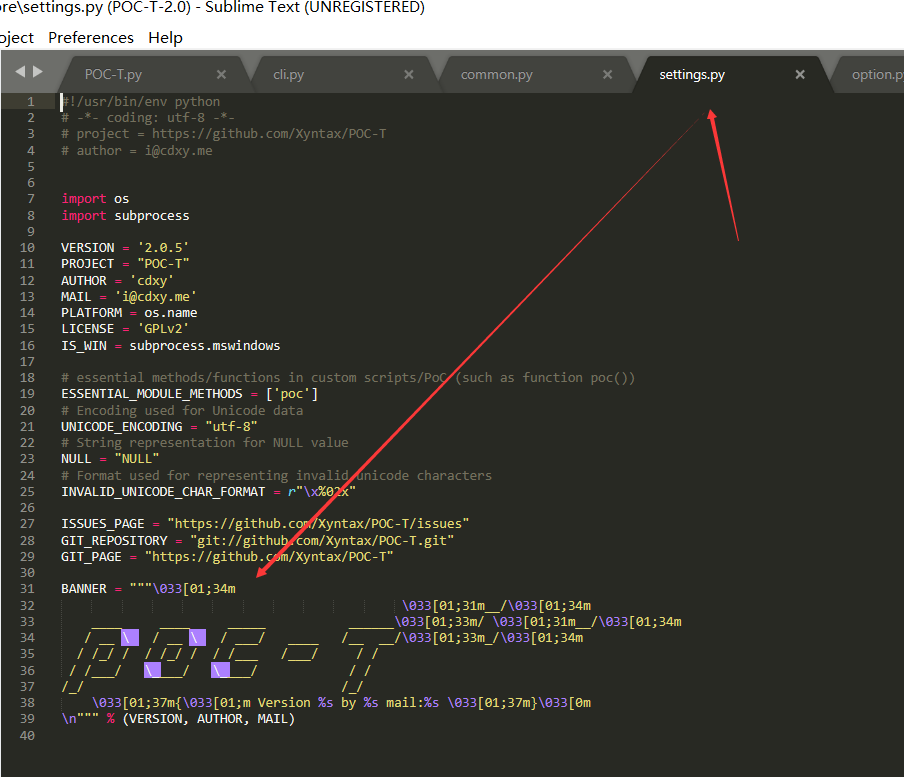Screen dimensions: 904x777
Task: Open the Preferences menu
Action: 90,37
